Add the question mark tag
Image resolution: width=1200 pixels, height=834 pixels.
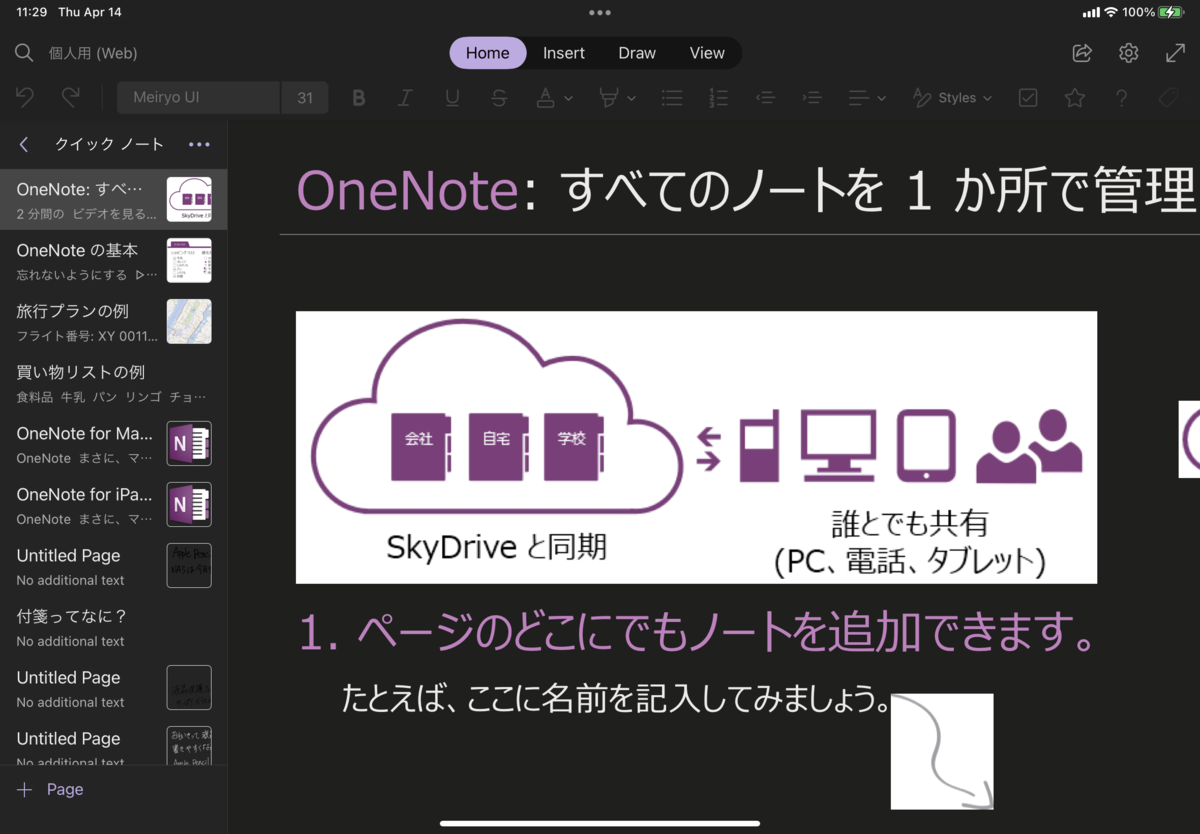click(1121, 98)
